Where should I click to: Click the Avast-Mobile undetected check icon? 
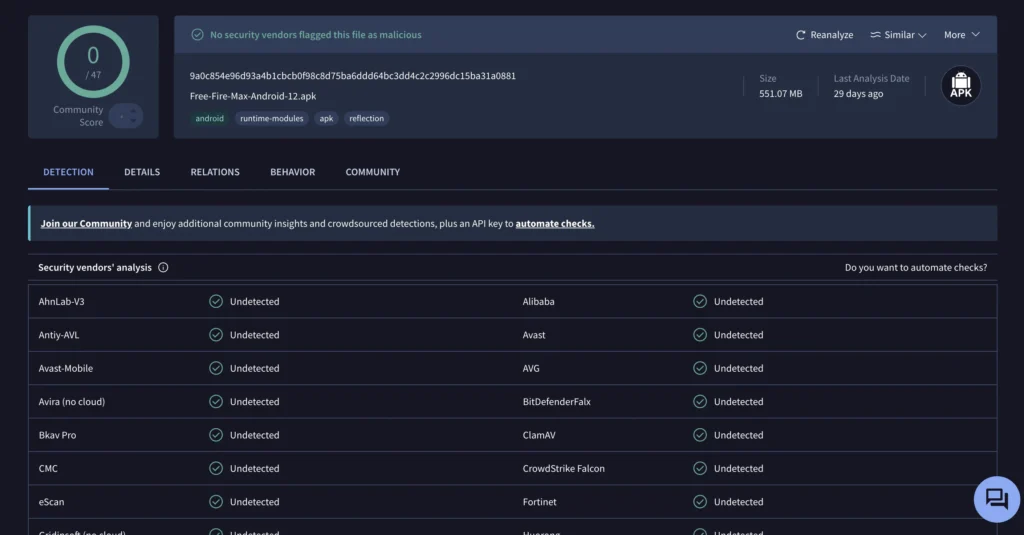[216, 368]
